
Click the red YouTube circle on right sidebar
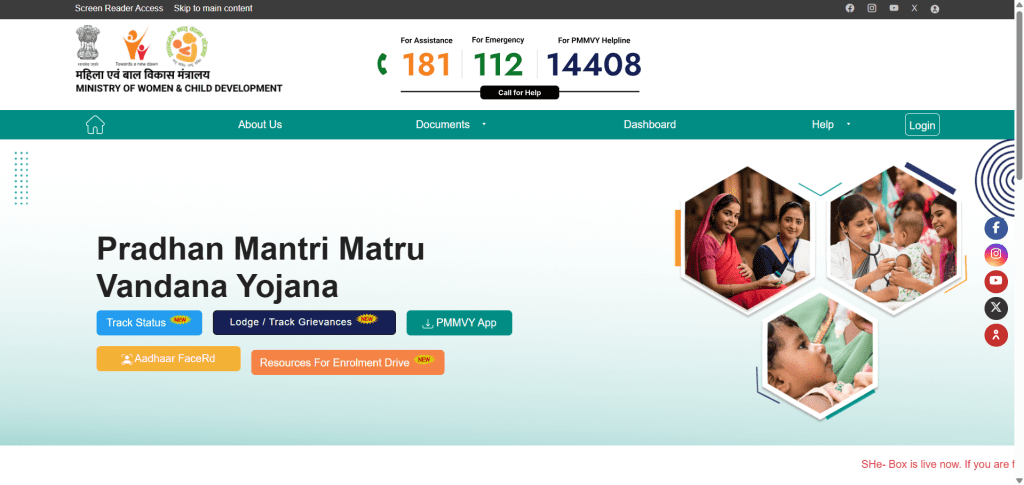coord(996,281)
